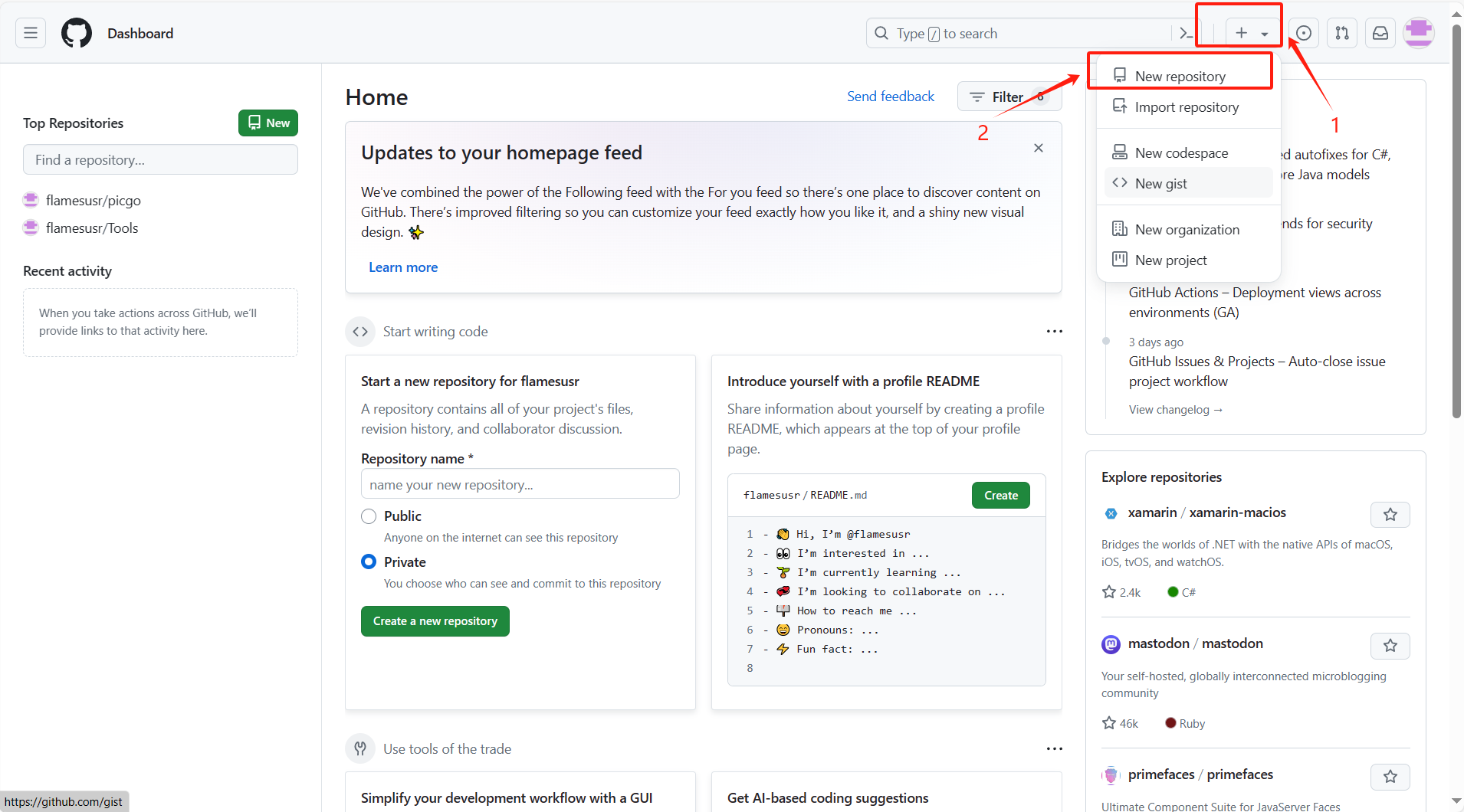Open the View changelog link
The height and width of the screenshot is (812, 1464).
1175,410
